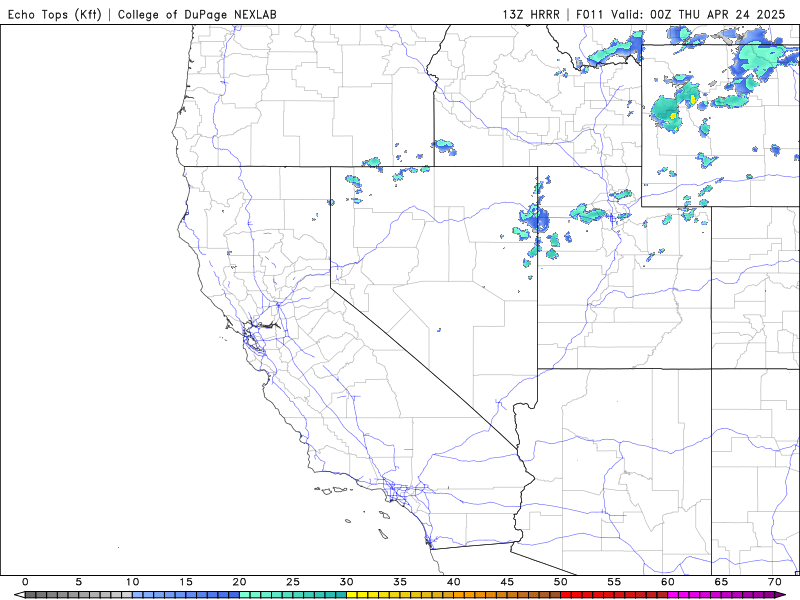Click the 'College of DuPage NEXLAB' label
The width and height of the screenshot is (800, 600).
(197, 14)
